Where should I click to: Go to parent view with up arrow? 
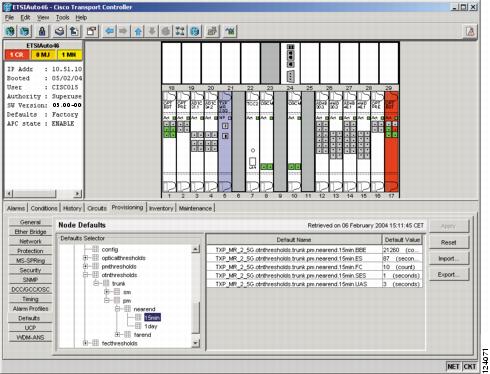138,31
